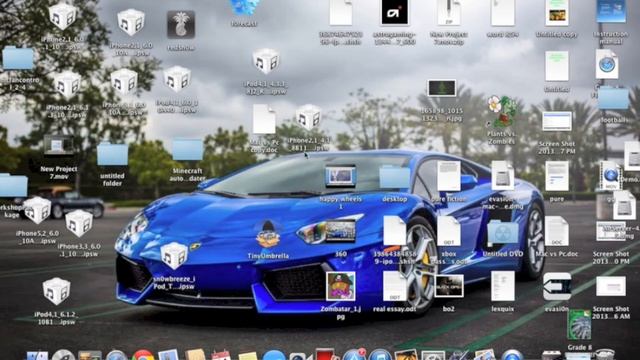640x360 pixels.
Task: Select the Mac vs Pc.doc file
Action: (557, 231)
